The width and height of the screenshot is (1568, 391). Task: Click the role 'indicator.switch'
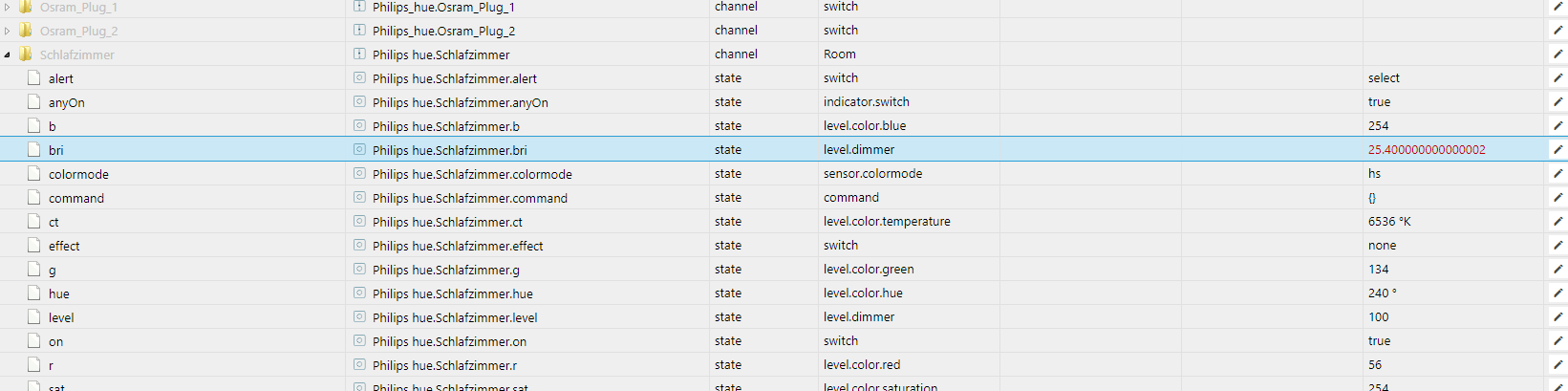point(867,102)
